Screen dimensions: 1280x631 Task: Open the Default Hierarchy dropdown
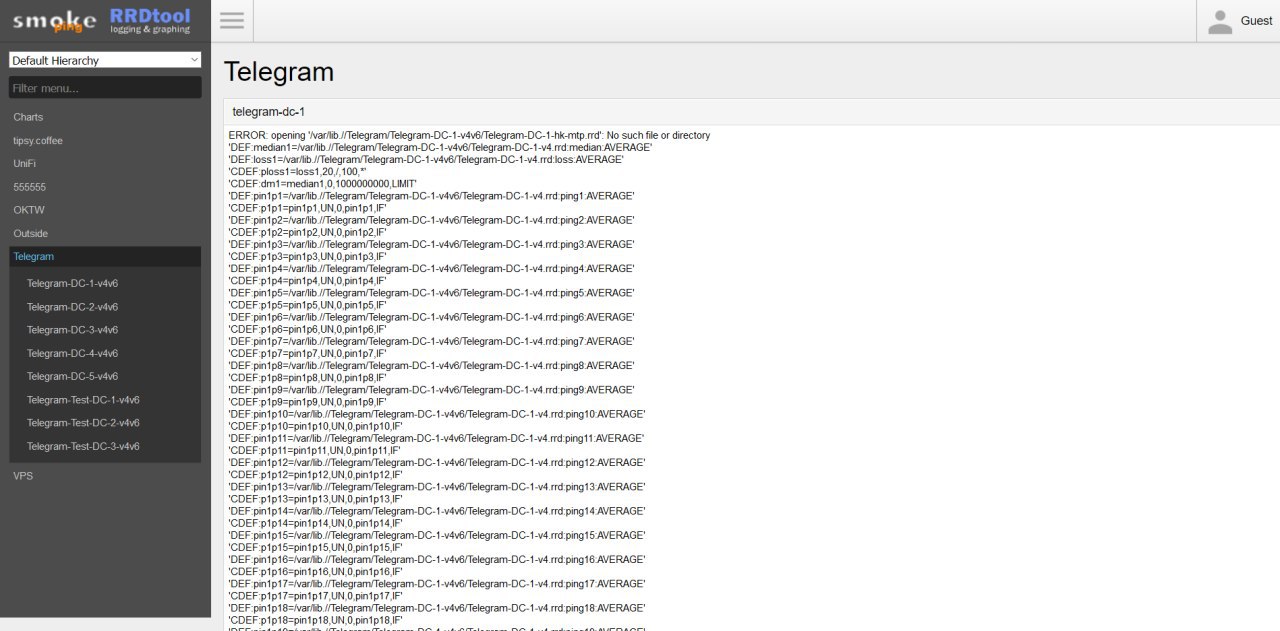pyautogui.click(x=105, y=60)
